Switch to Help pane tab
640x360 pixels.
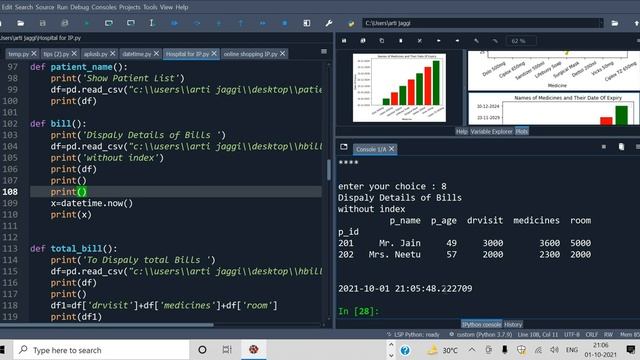[462, 131]
